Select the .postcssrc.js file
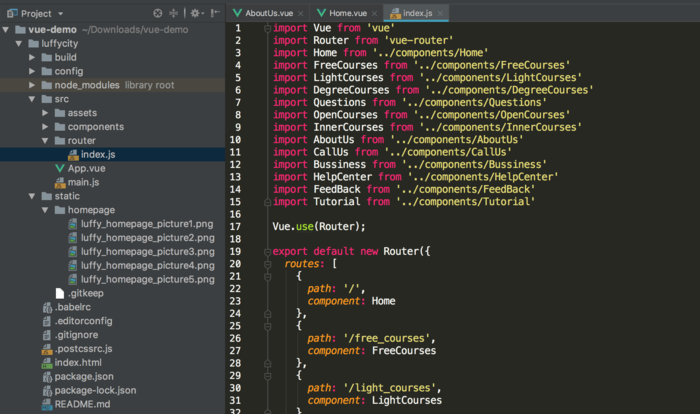The image size is (700, 414). [83, 348]
